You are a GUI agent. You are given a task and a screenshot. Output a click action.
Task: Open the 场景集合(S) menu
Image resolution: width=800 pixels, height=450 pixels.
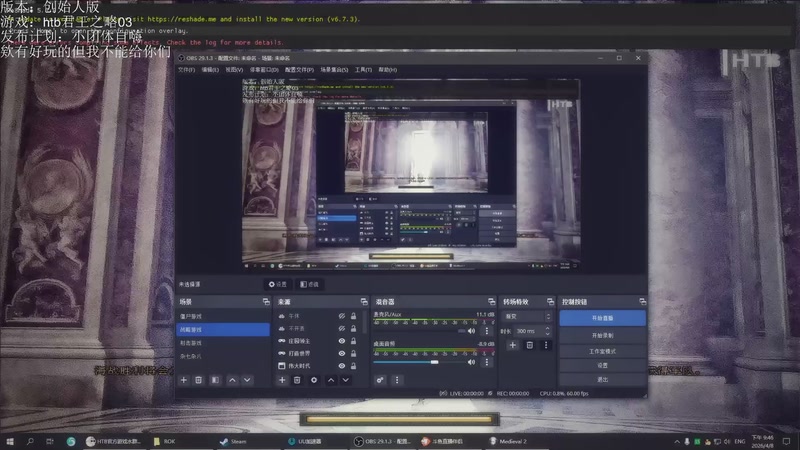pos(334,70)
